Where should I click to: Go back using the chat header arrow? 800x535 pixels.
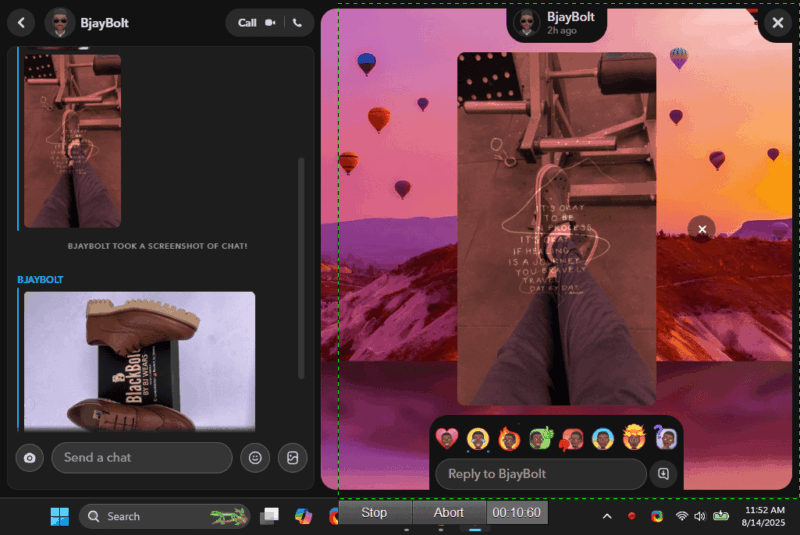pyautogui.click(x=21, y=22)
